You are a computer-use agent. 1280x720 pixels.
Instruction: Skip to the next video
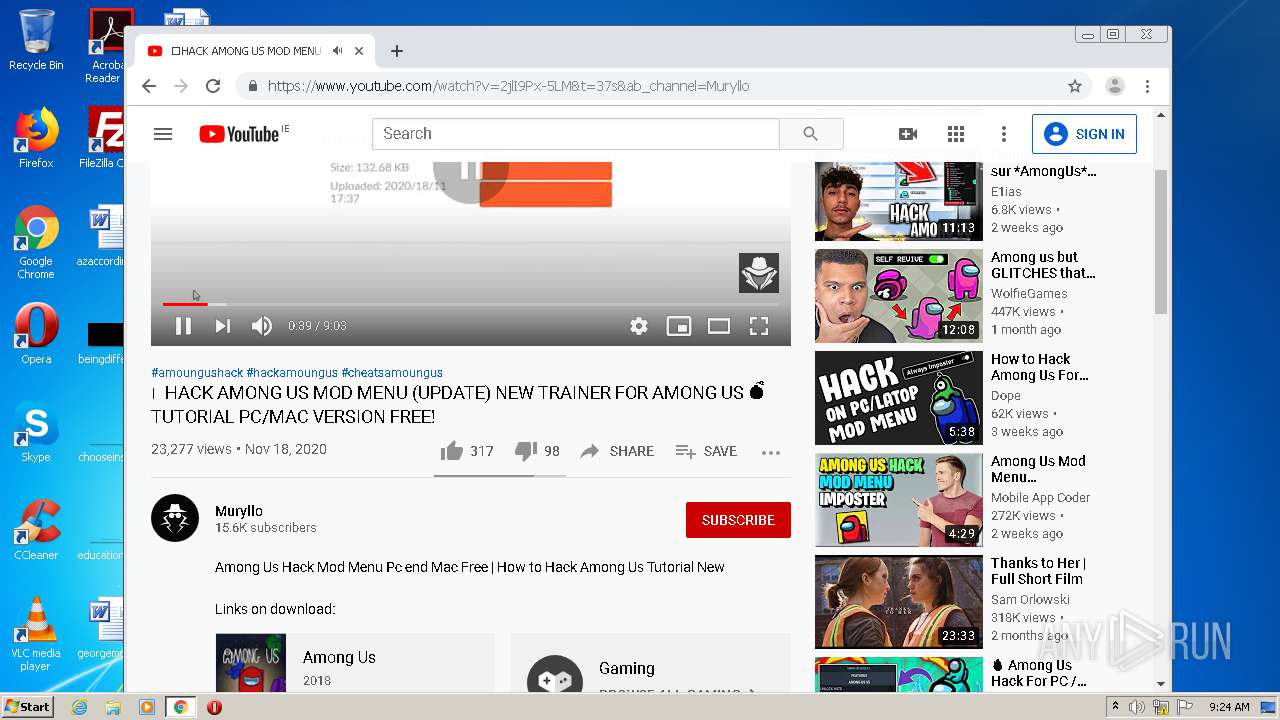(222, 326)
